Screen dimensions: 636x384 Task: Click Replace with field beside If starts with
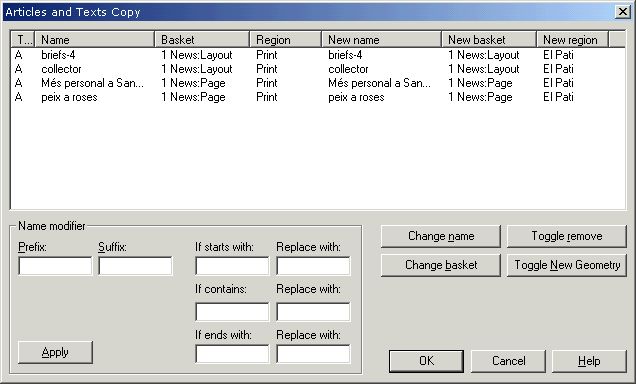(x=313, y=266)
